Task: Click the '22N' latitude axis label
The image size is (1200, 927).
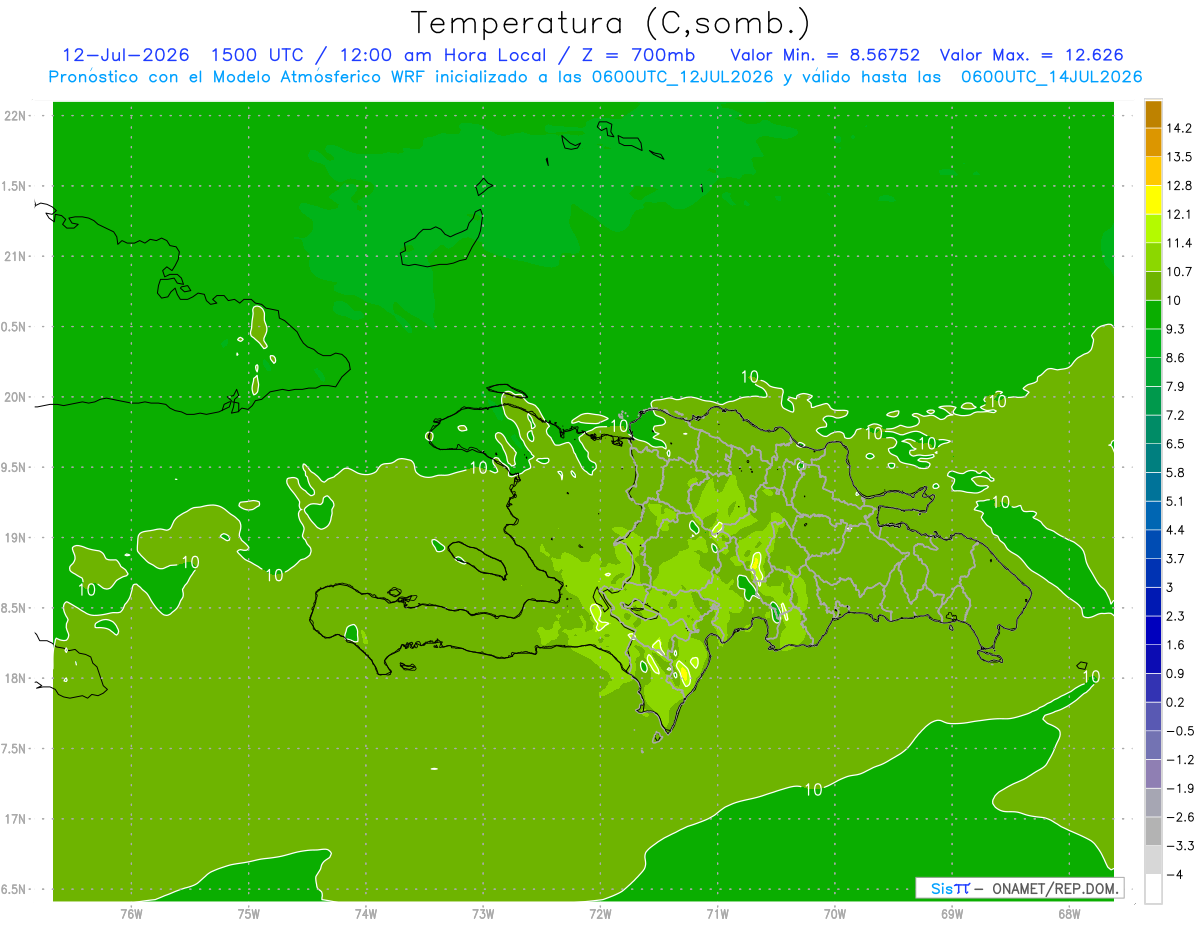Action: pyautogui.click(x=16, y=116)
